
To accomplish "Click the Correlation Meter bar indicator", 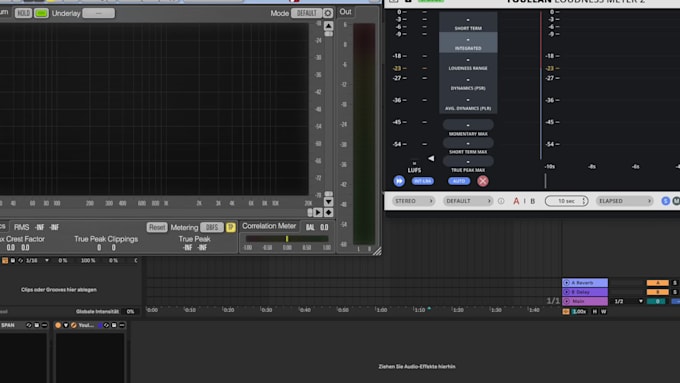I will tap(287, 239).
